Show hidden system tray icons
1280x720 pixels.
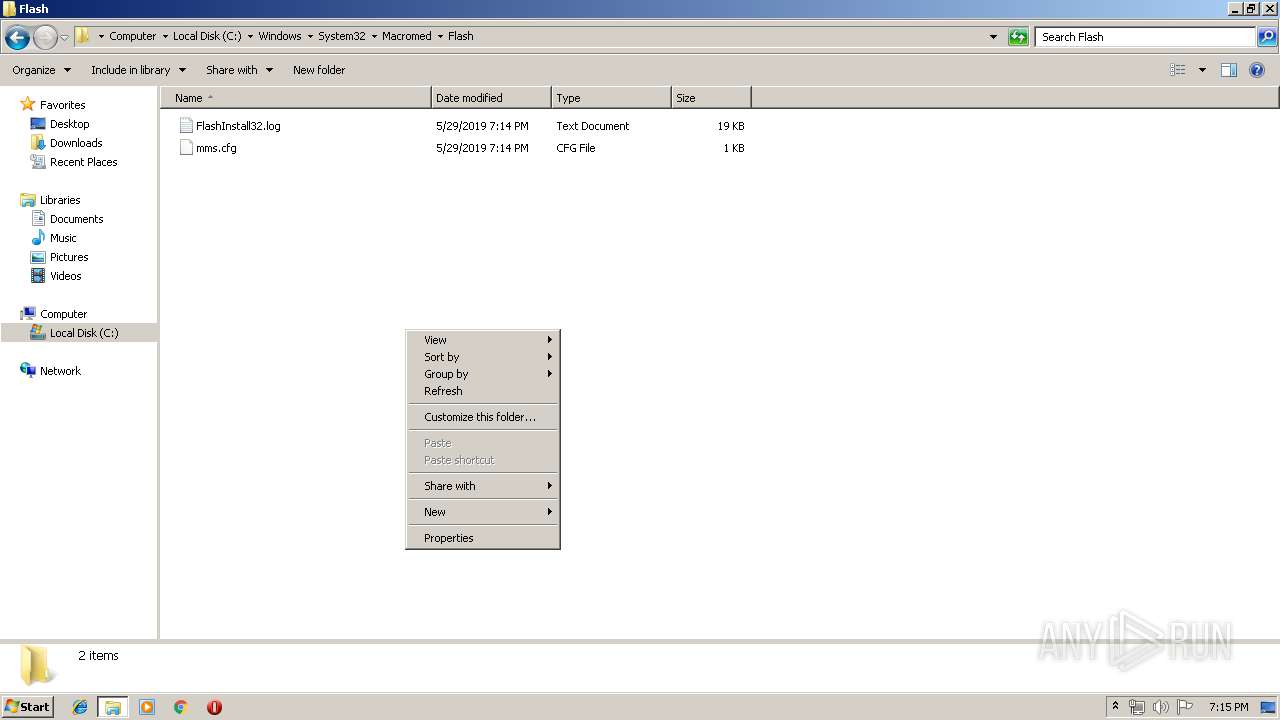point(1116,706)
